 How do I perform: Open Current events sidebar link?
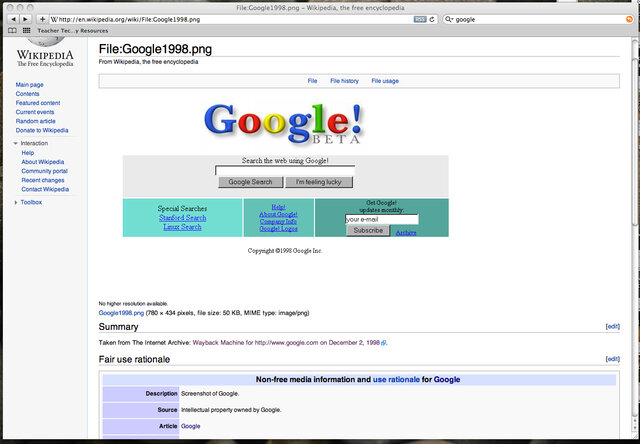(x=35, y=112)
